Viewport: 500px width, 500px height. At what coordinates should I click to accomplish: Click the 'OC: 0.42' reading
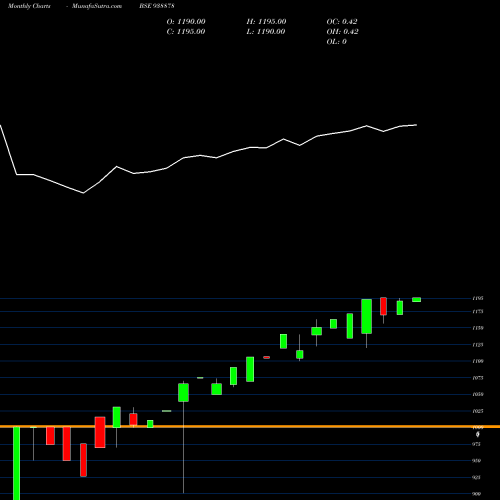pyautogui.click(x=342, y=22)
